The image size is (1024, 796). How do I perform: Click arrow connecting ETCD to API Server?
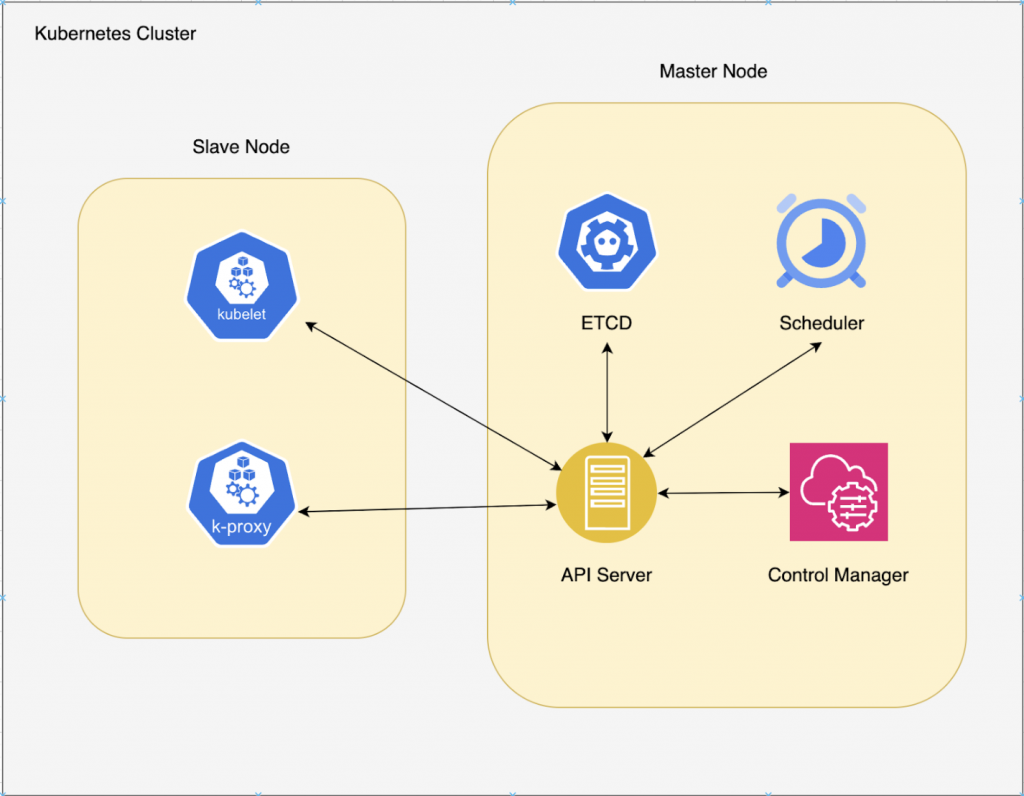coord(607,393)
